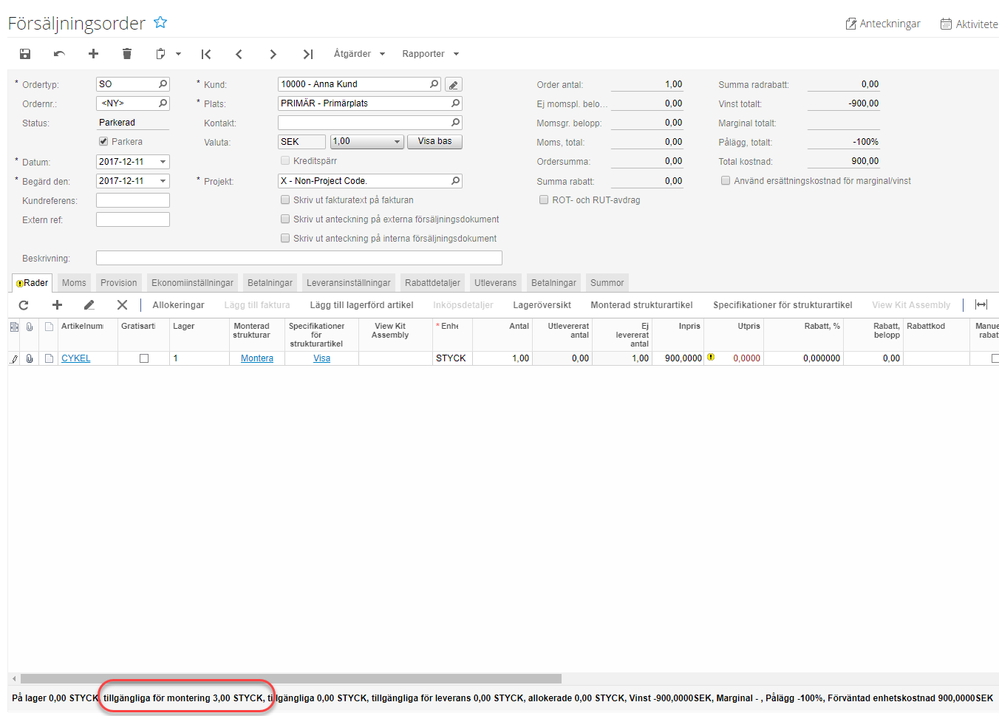Open lookup for Plats field
999x716 pixels.
(456, 103)
